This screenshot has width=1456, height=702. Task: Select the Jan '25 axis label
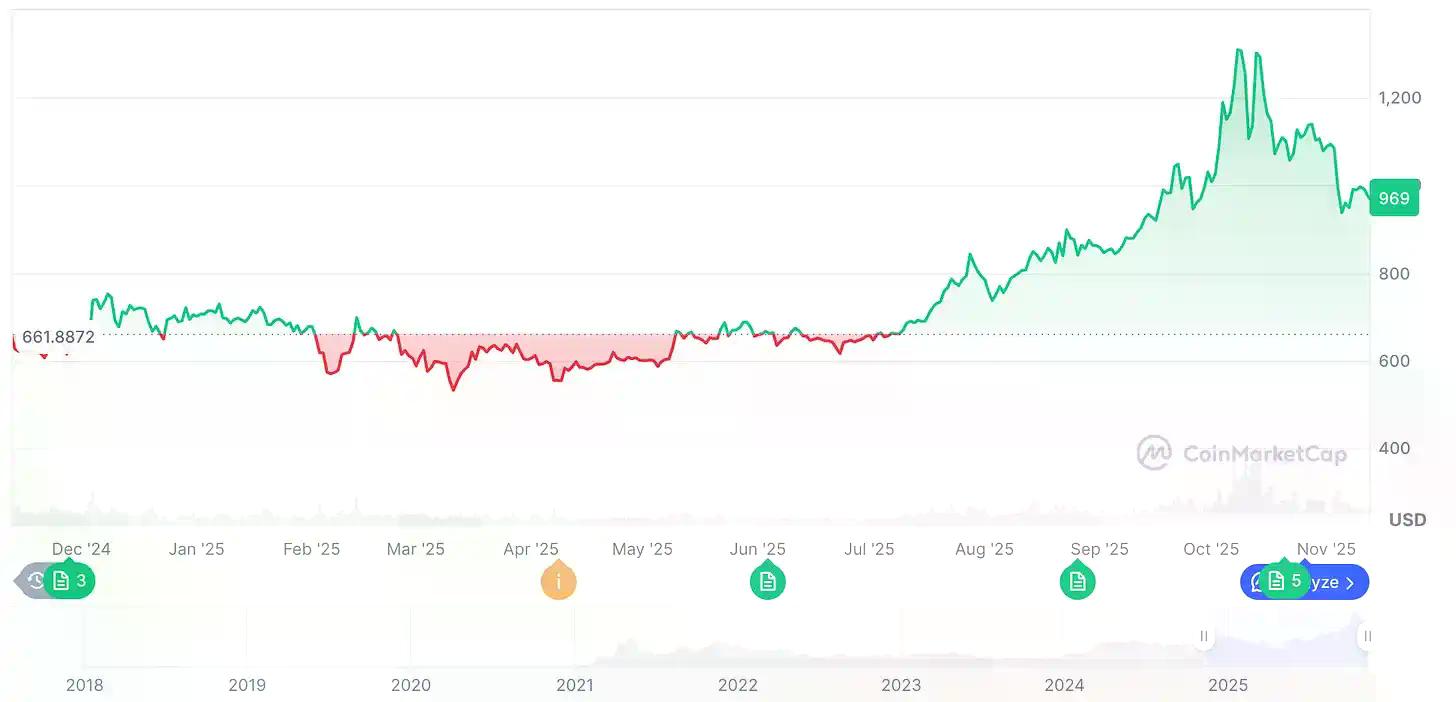pos(197,549)
